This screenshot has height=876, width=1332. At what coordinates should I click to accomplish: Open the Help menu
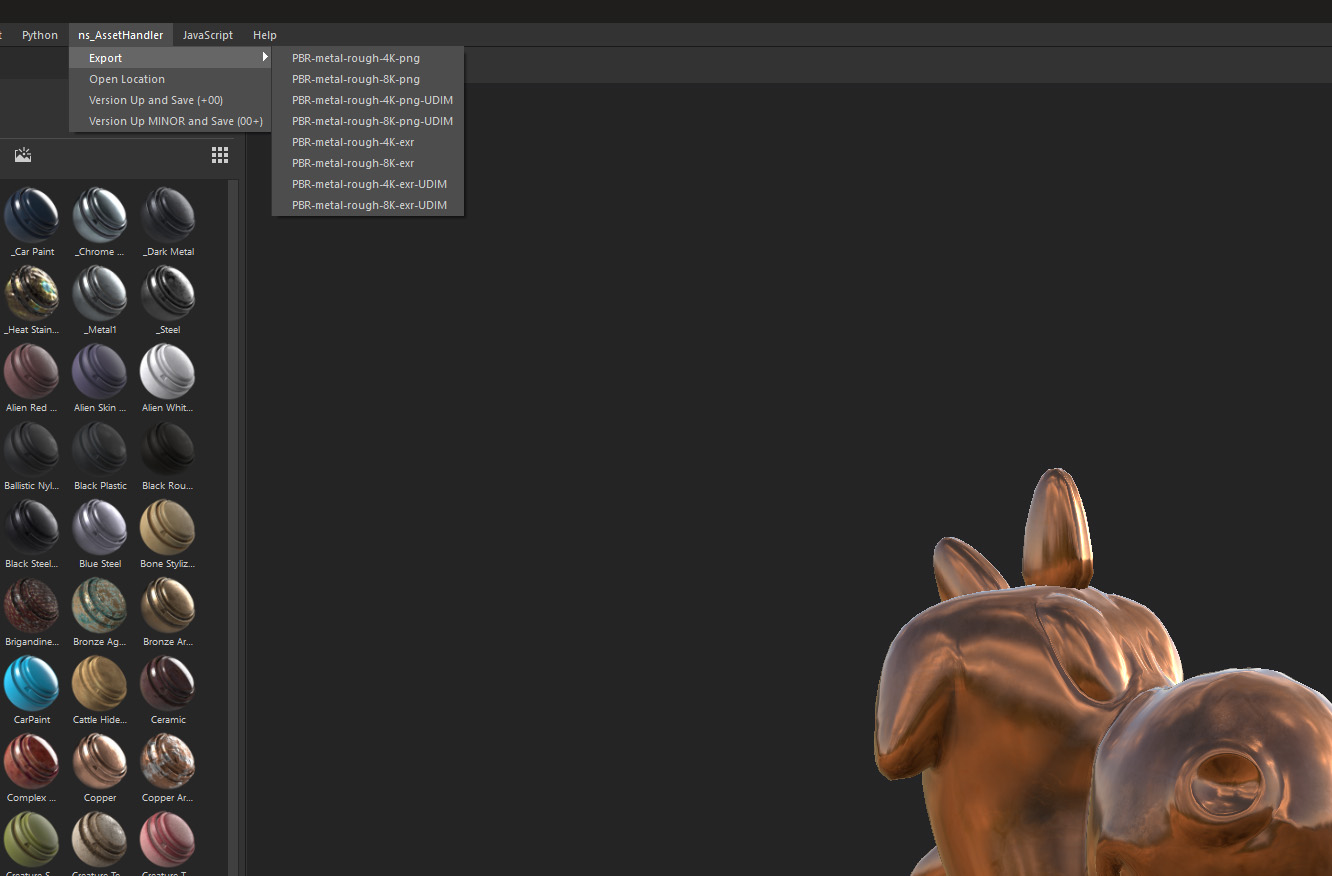click(264, 34)
